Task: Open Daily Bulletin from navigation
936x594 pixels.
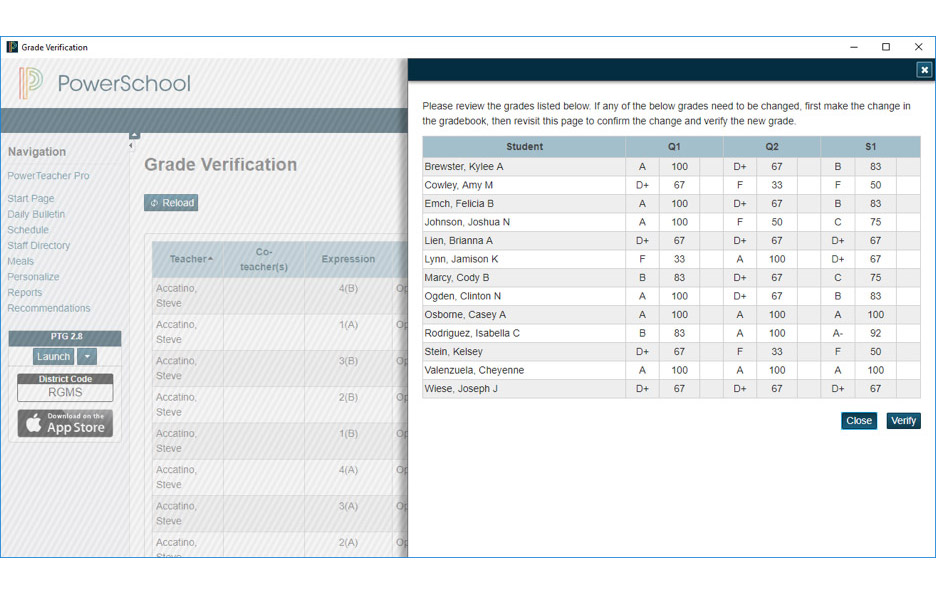Action: click(x=36, y=214)
